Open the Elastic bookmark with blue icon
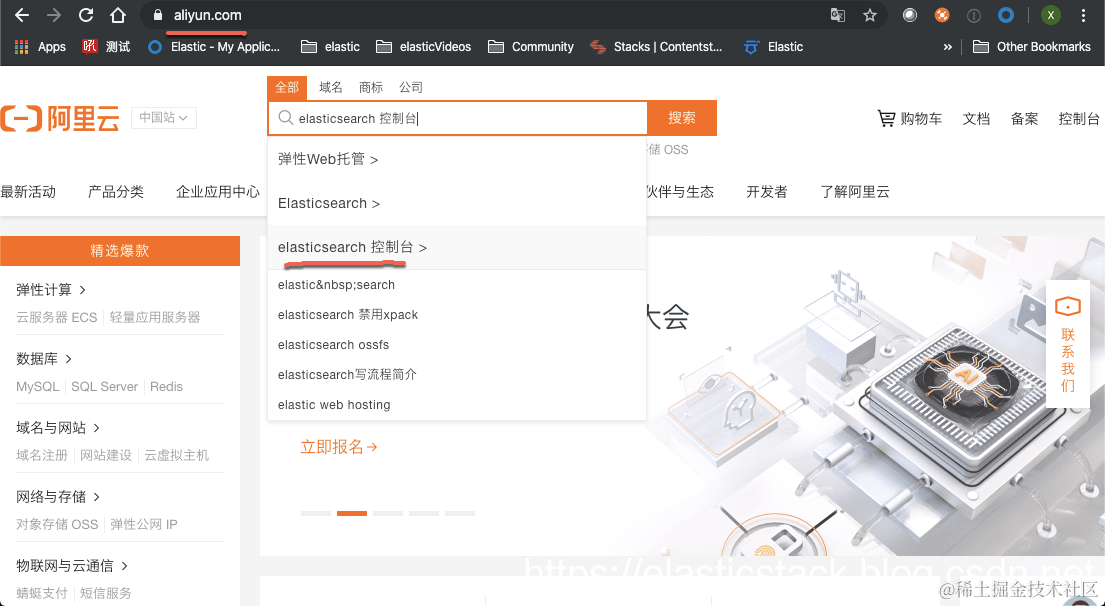 tap(774, 47)
